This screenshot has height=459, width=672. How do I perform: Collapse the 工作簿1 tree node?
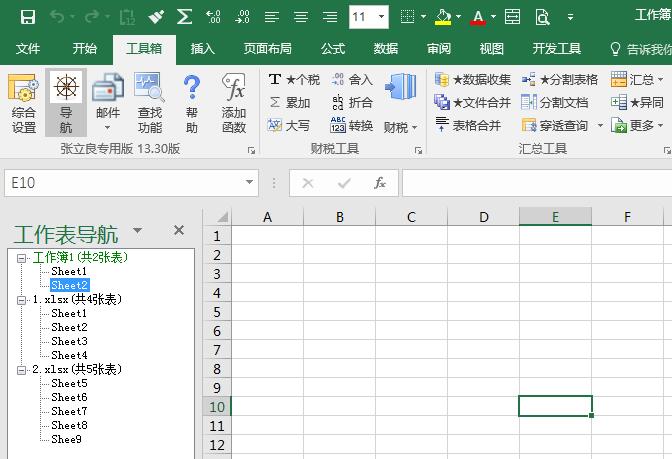[23, 258]
